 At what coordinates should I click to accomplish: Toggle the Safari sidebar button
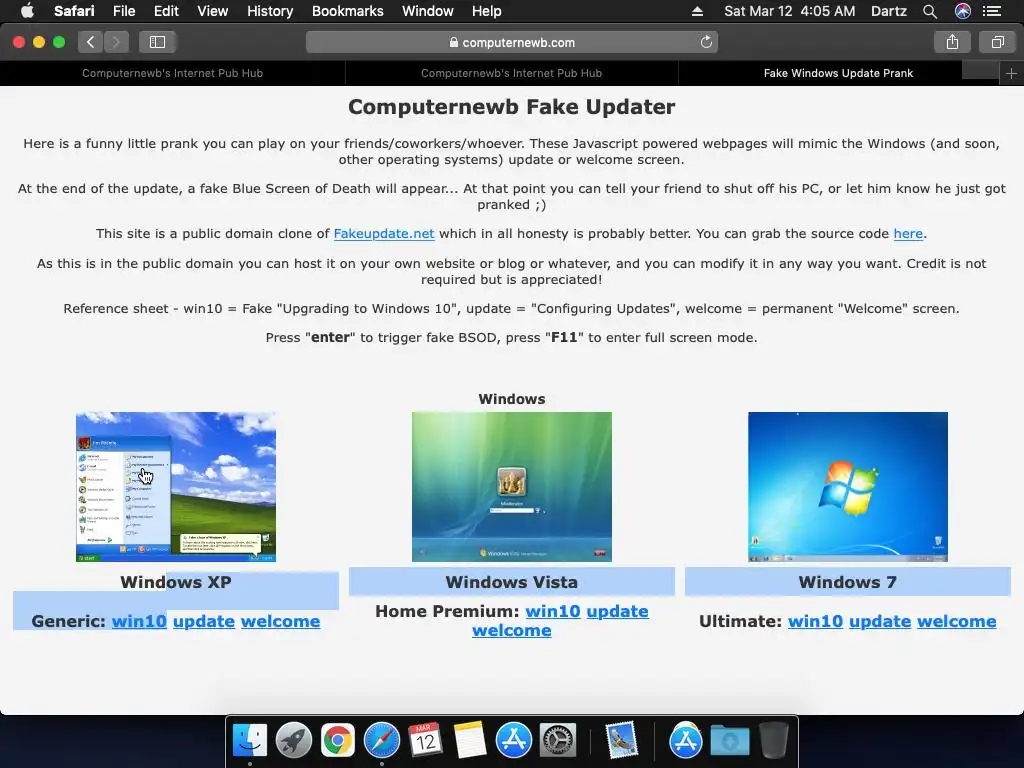point(157,42)
